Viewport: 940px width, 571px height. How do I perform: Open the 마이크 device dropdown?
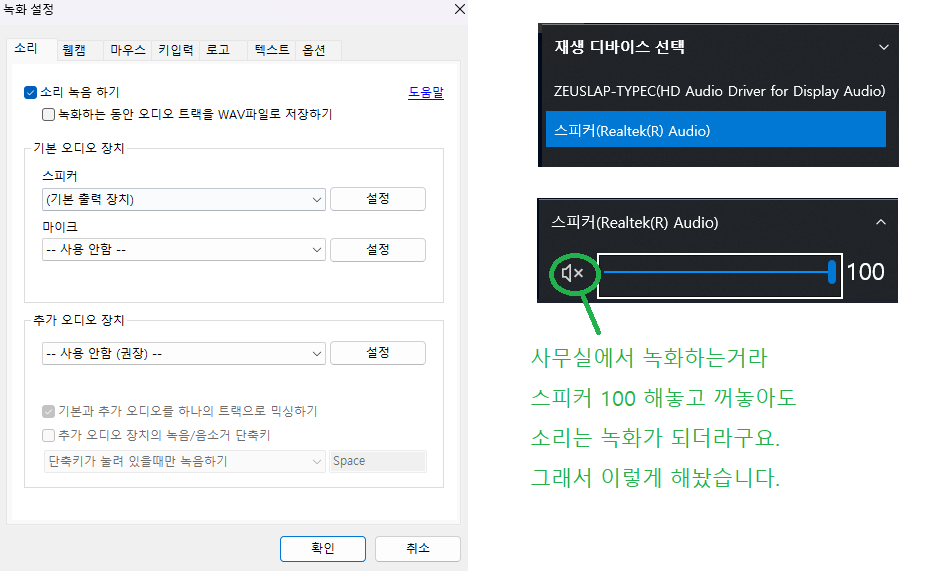click(x=183, y=250)
